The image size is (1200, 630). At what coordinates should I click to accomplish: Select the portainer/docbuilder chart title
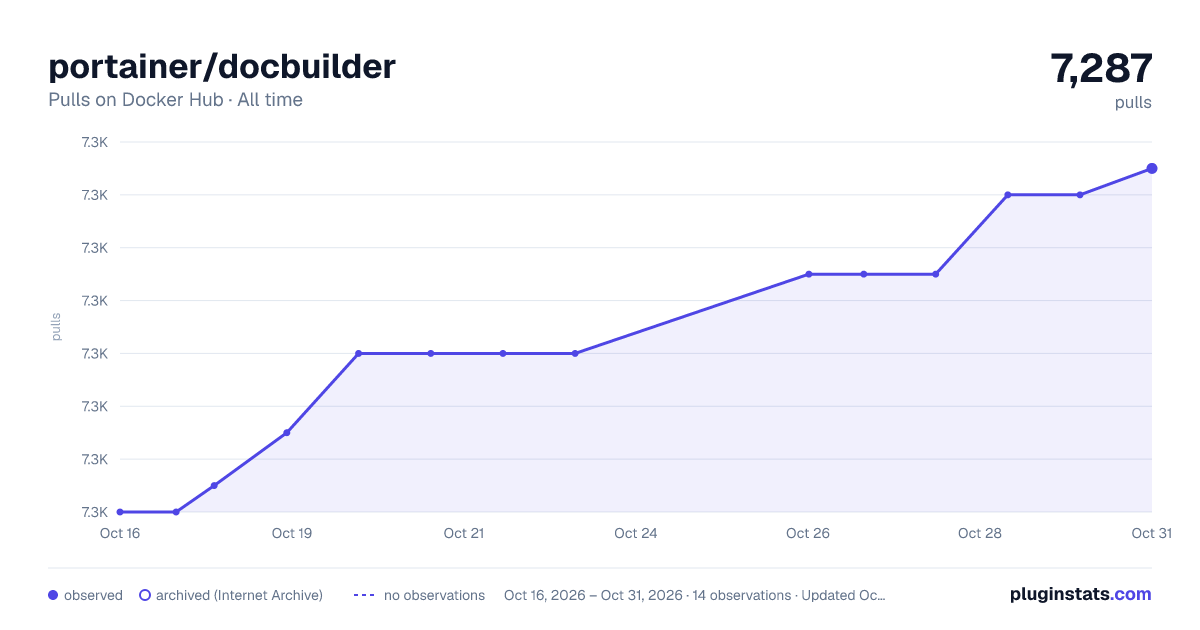222,66
